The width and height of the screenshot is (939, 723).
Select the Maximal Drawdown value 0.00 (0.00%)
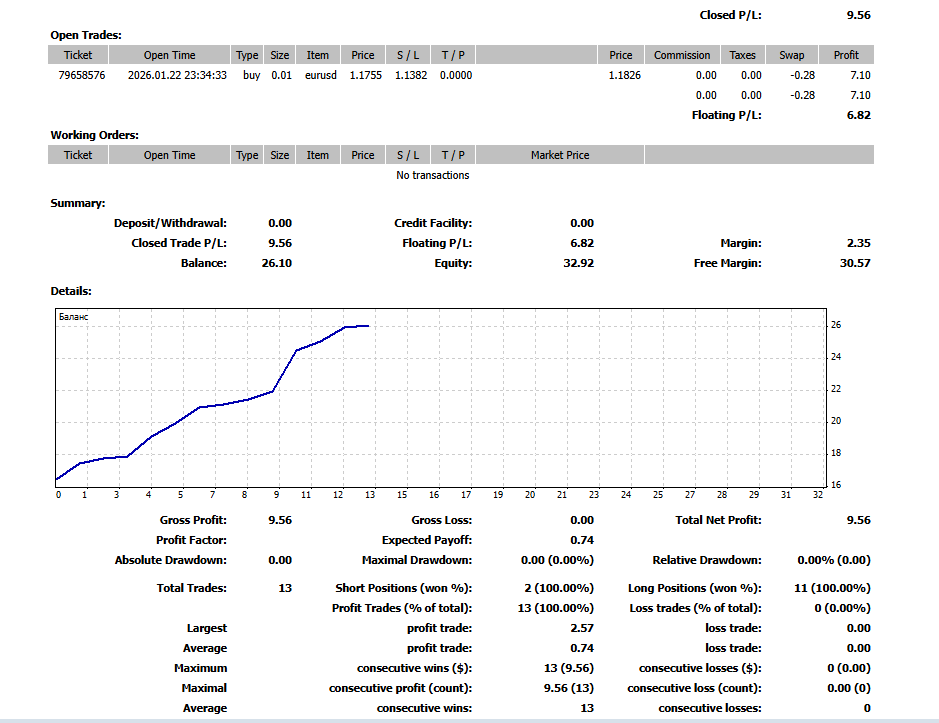[558, 560]
